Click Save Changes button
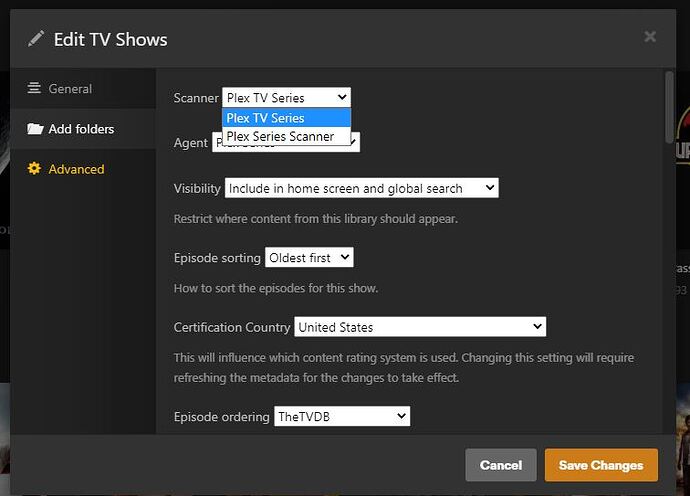690x496 pixels. (x=601, y=465)
